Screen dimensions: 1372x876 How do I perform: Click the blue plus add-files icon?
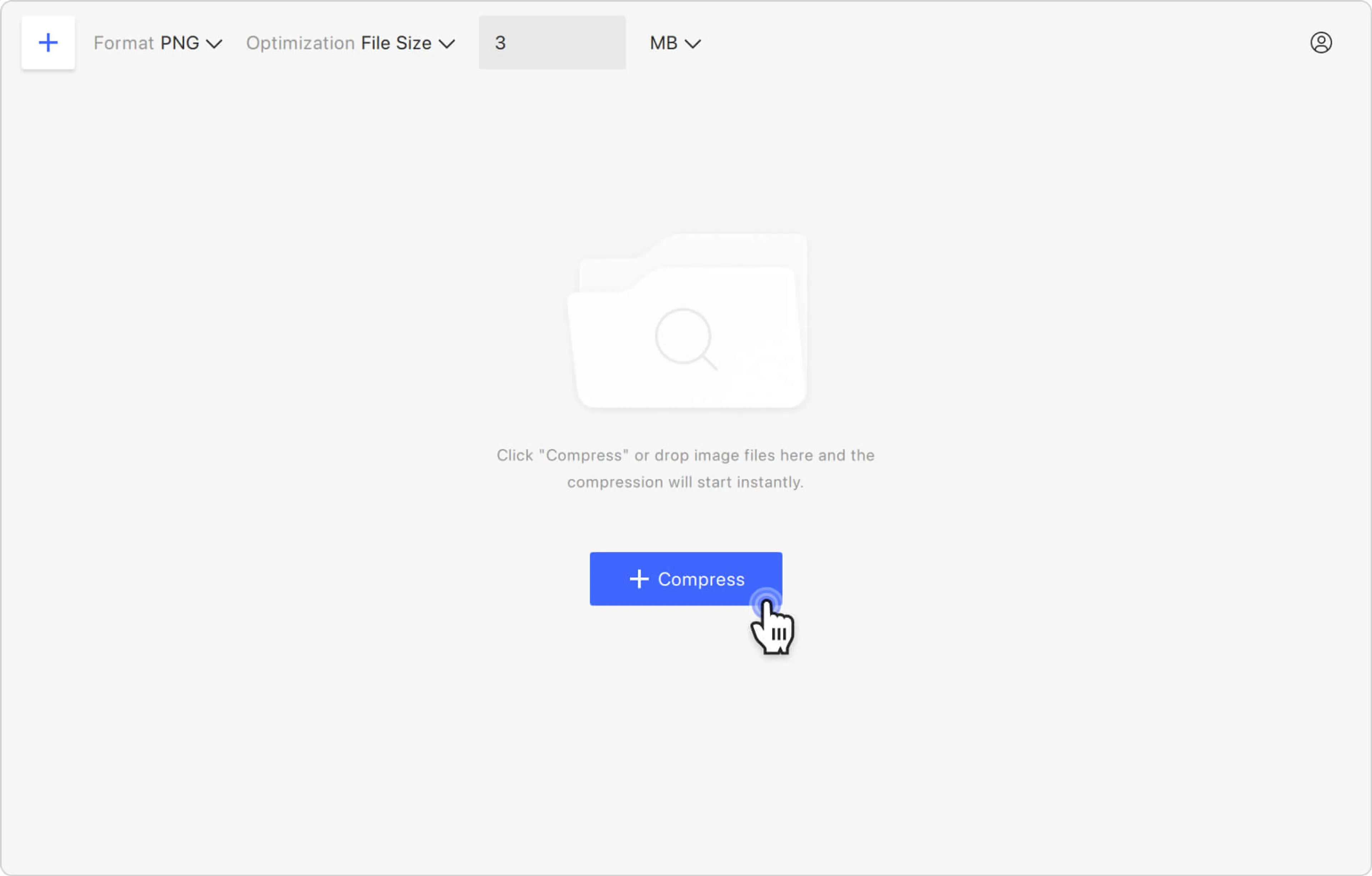pyautogui.click(x=49, y=43)
